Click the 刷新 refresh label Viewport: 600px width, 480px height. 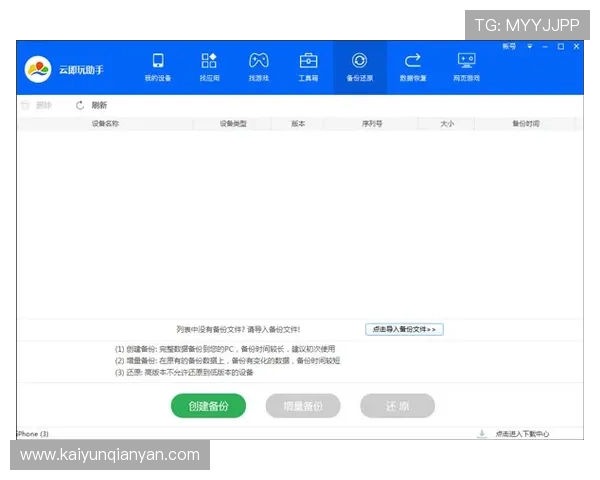[99, 105]
